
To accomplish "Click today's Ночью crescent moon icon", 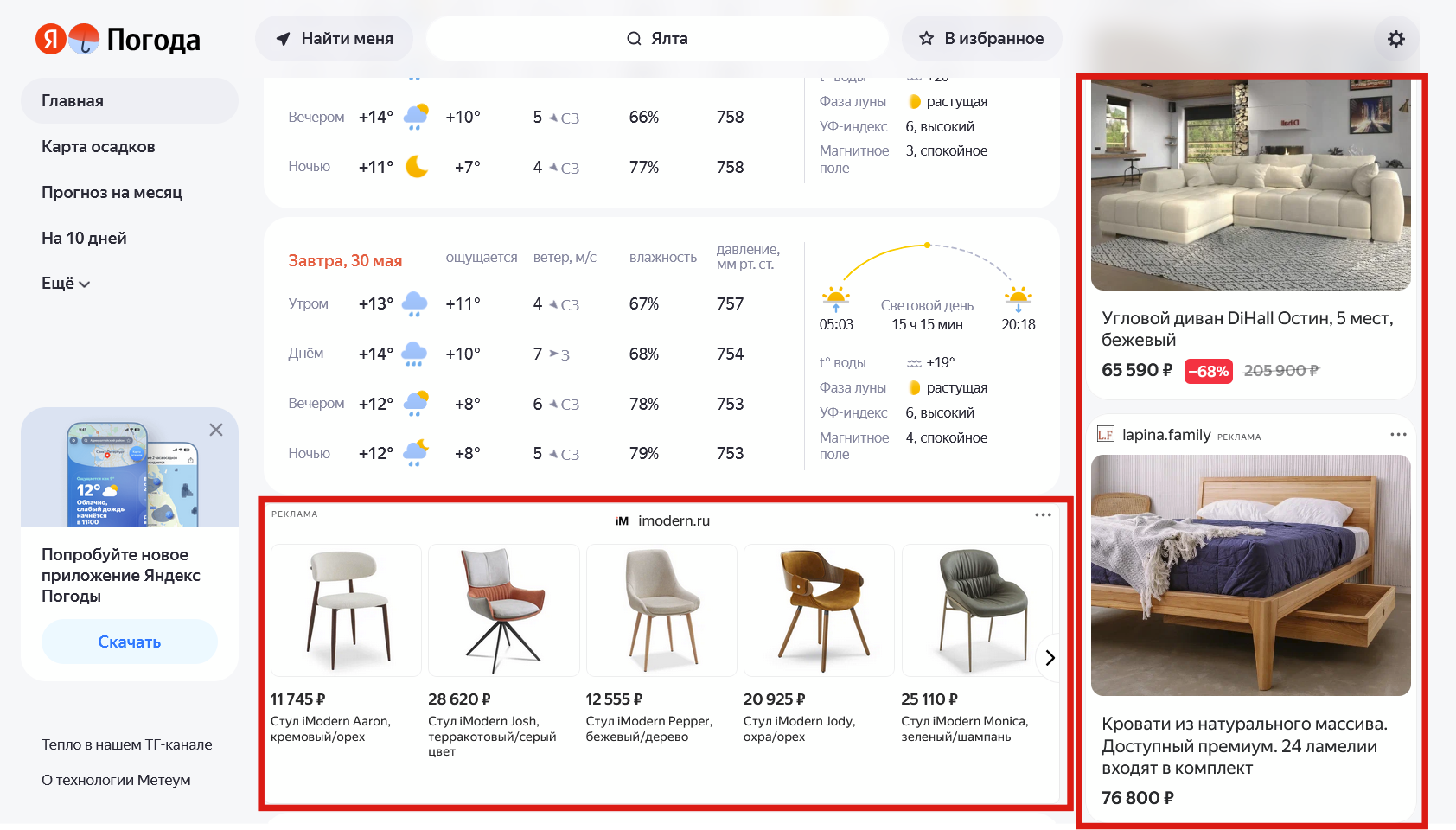I will coord(418,166).
